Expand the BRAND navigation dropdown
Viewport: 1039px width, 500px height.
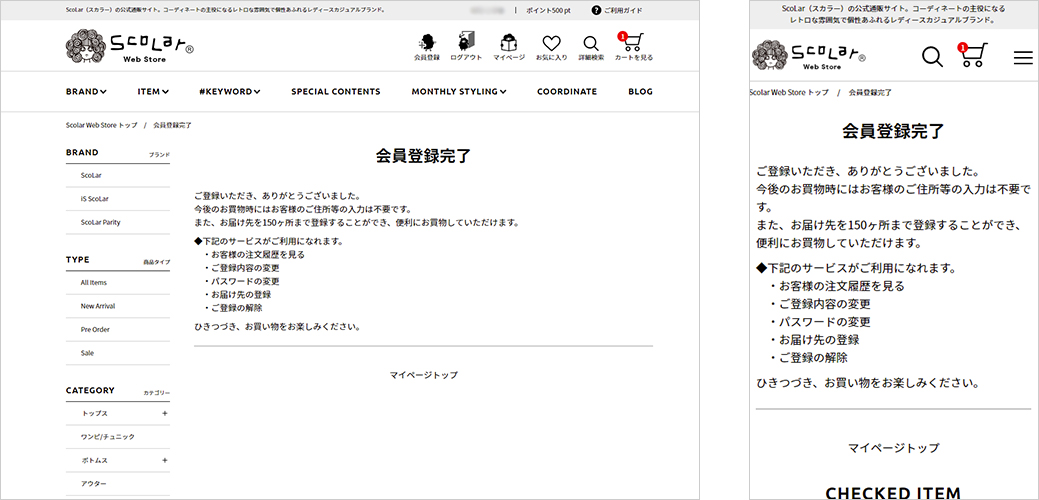point(86,91)
